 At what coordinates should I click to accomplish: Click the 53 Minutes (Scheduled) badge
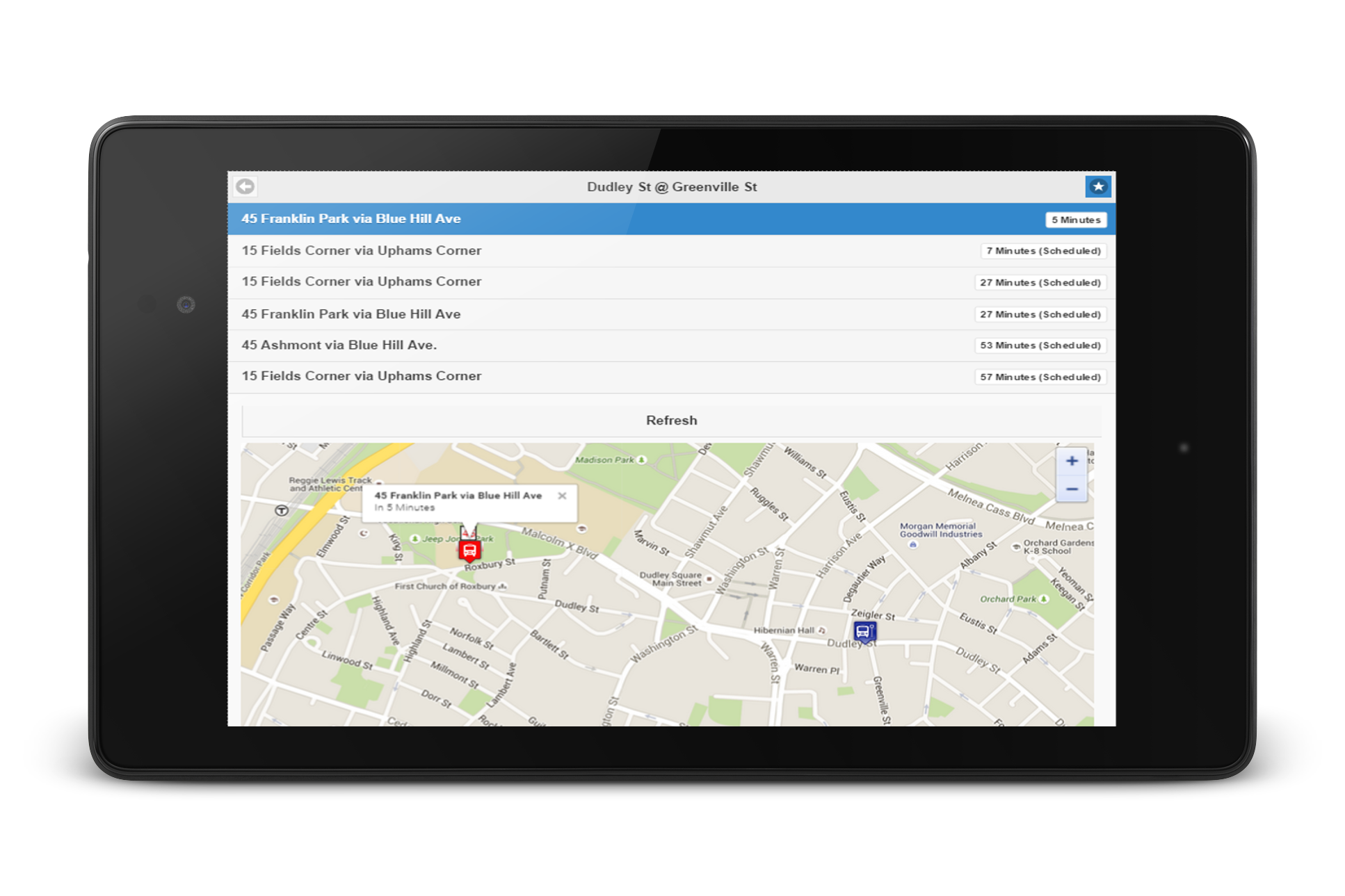1040,345
